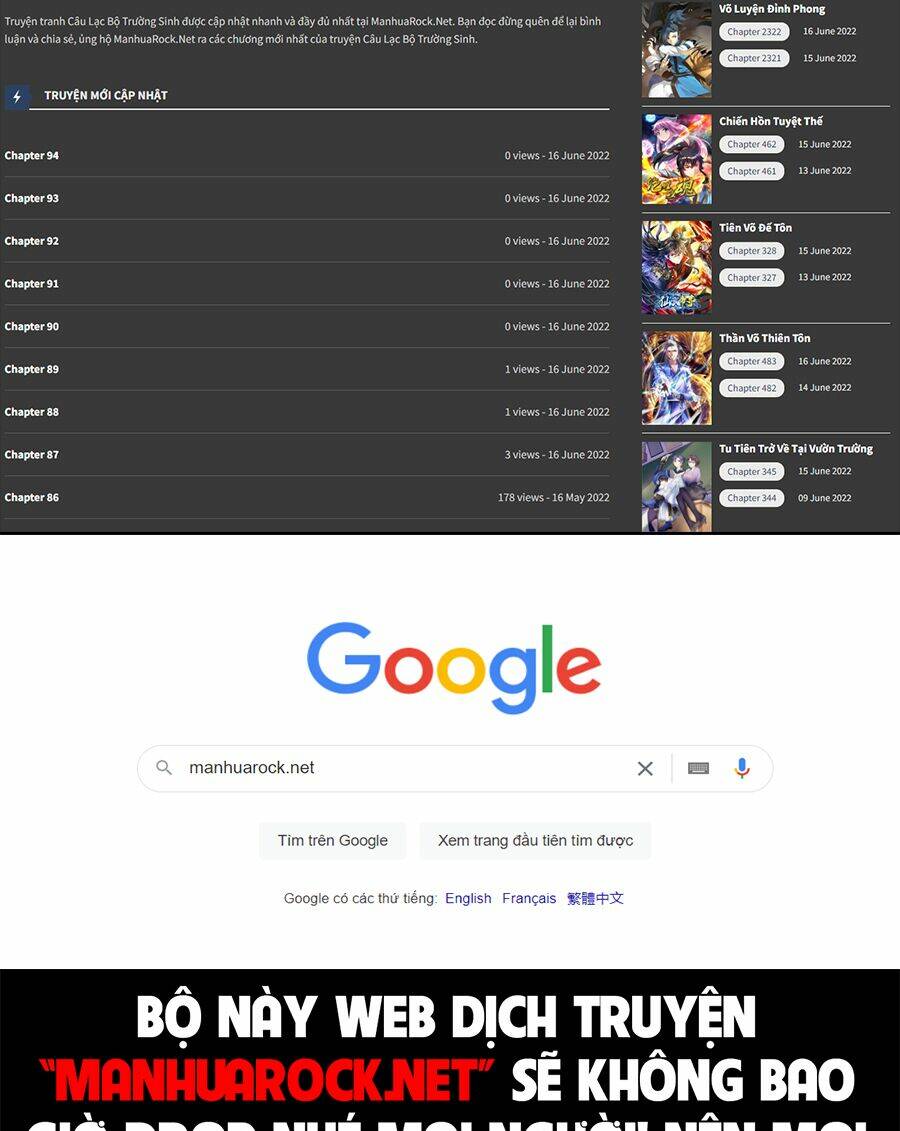Viewport: 900px width, 1131px height.
Task: Open Tu Tiên Trở Về Tại Vườn Trường title
Action: (795, 449)
